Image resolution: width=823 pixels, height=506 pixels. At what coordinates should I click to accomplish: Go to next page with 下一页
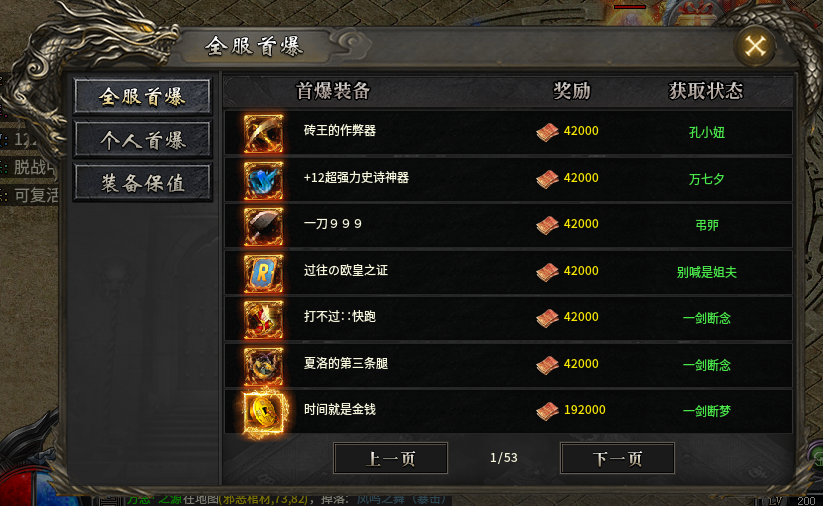[x=617, y=459]
